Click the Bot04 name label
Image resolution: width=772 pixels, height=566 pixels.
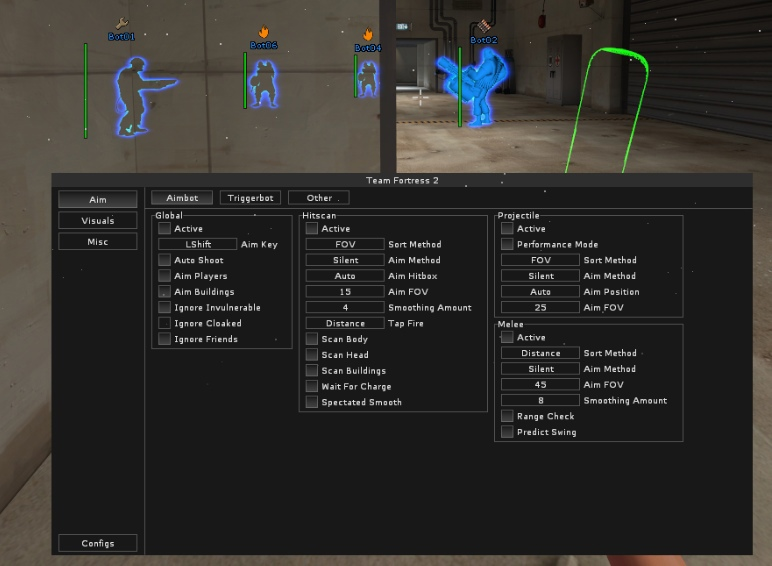point(368,48)
